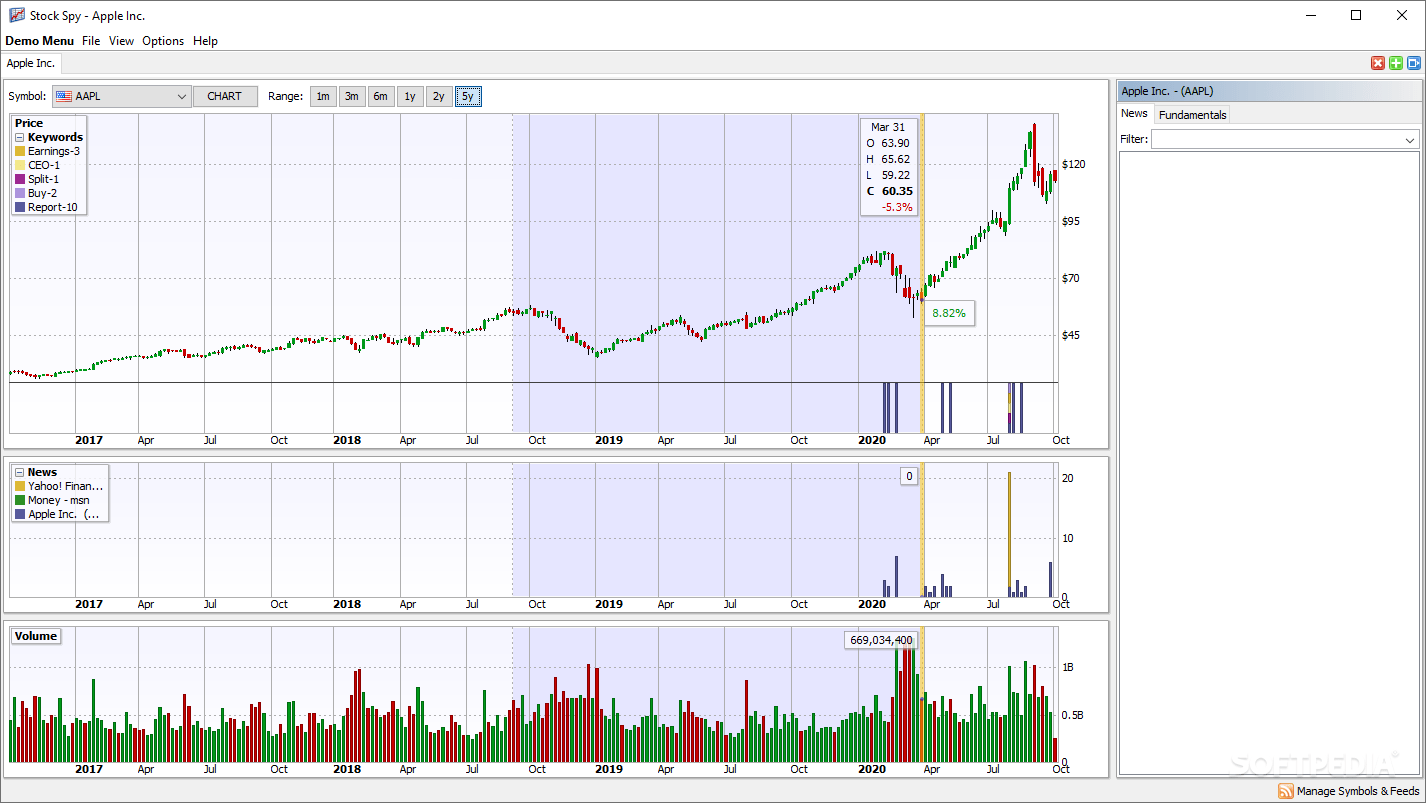Open the Options menu
The image size is (1426, 803).
coord(162,41)
